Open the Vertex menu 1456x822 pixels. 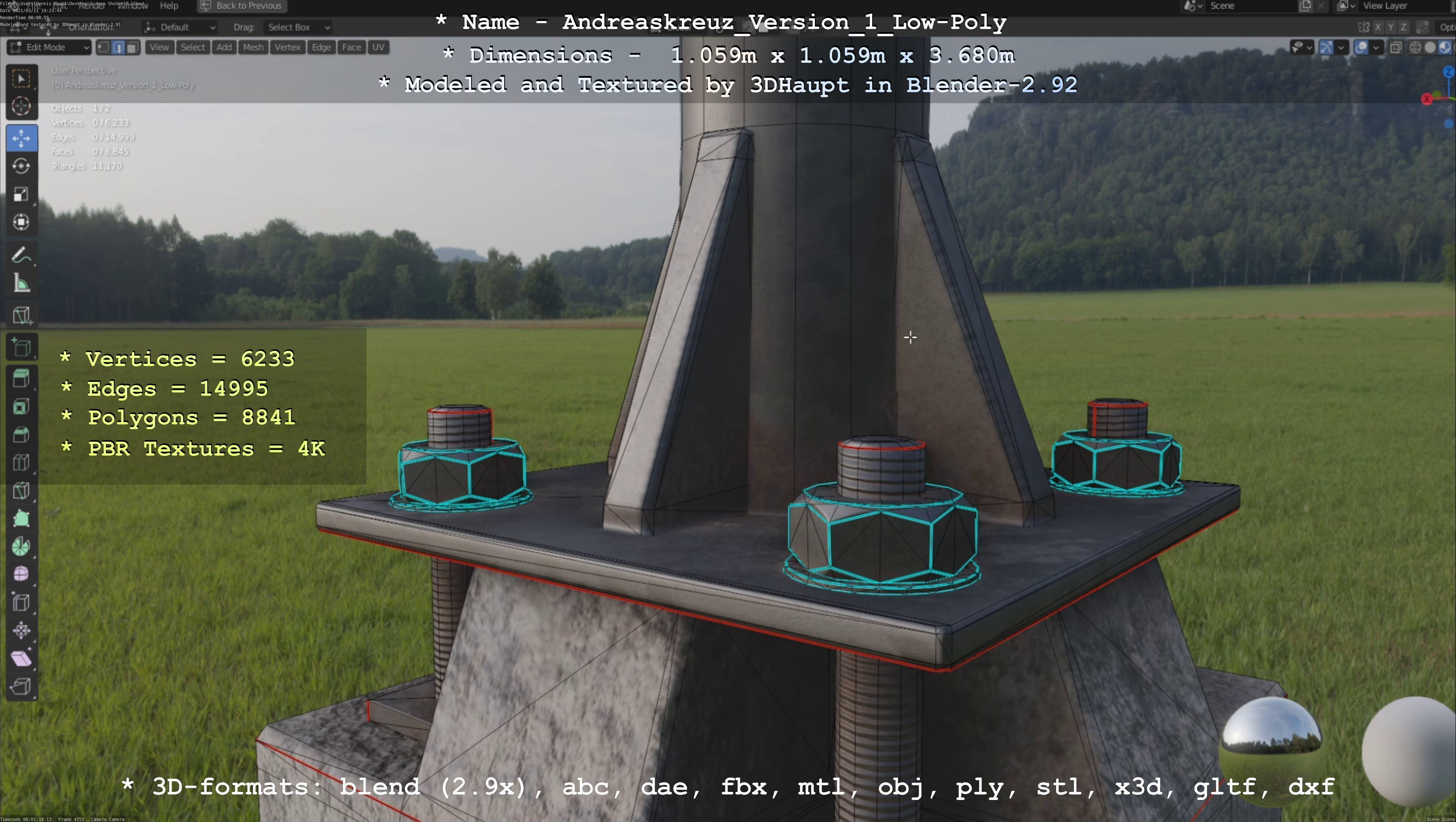coord(288,47)
